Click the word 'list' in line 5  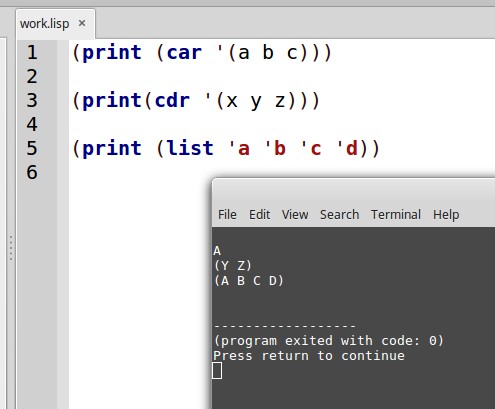190,148
